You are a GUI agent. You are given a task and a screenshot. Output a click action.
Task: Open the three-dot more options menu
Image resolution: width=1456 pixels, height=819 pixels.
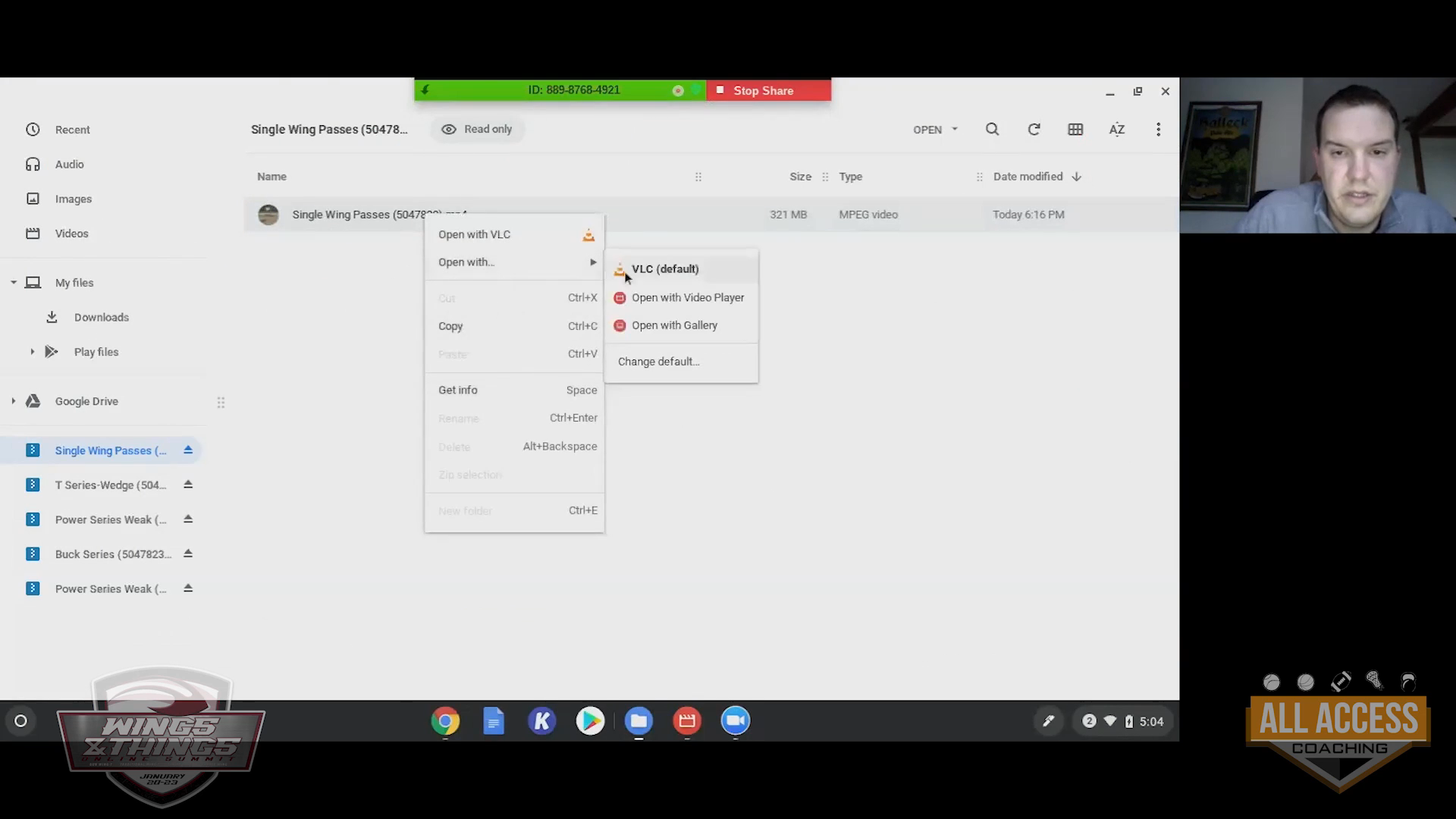(1158, 130)
